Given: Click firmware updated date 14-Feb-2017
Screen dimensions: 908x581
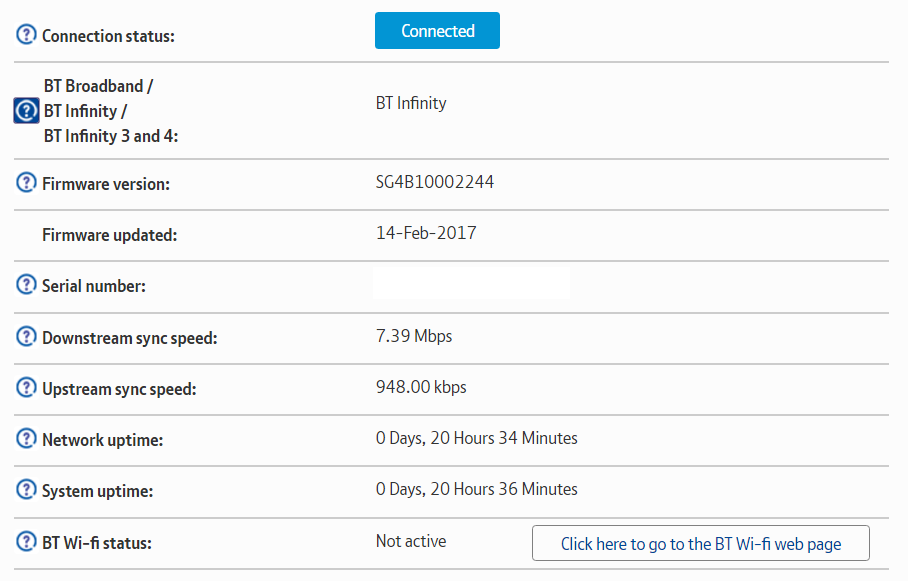Looking at the screenshot, I should [426, 233].
